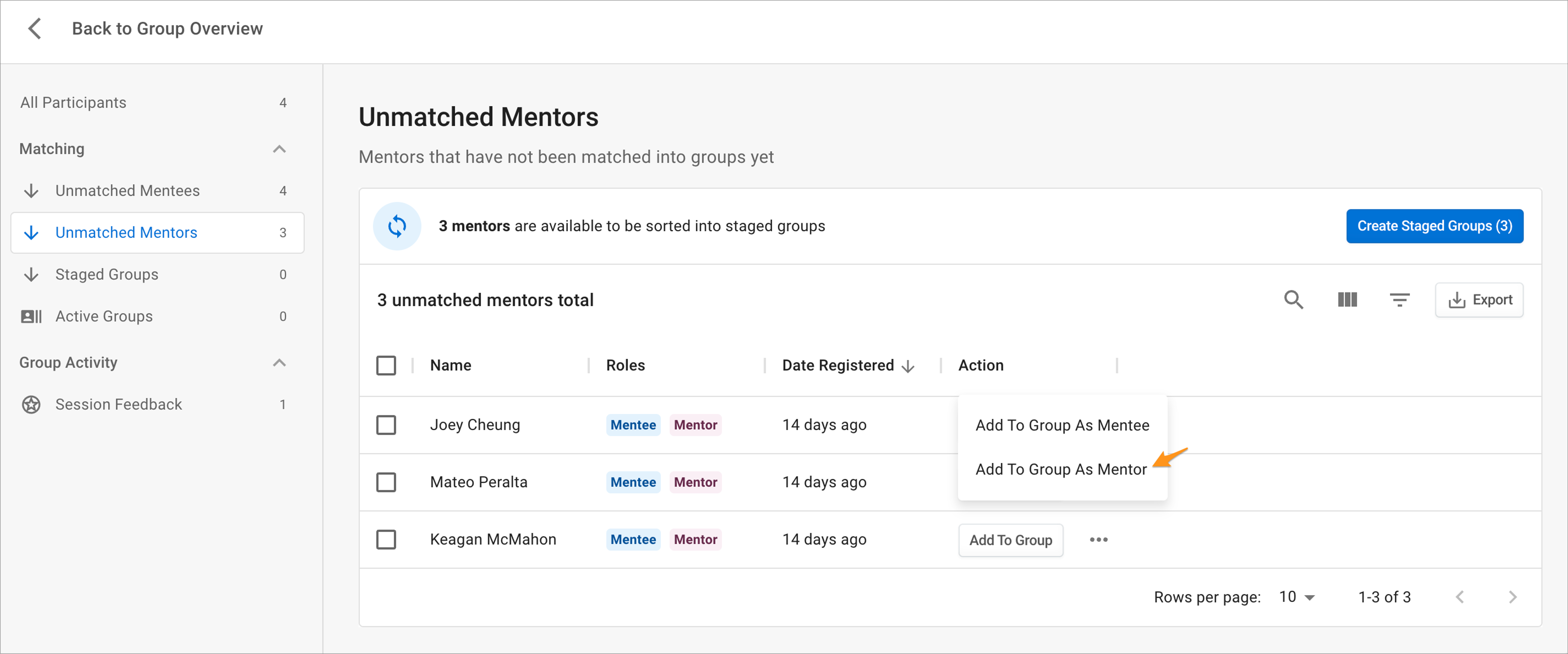Image resolution: width=1568 pixels, height=654 pixels.
Task: Click the Unmatched Mentees arrow icon
Action: click(x=31, y=191)
